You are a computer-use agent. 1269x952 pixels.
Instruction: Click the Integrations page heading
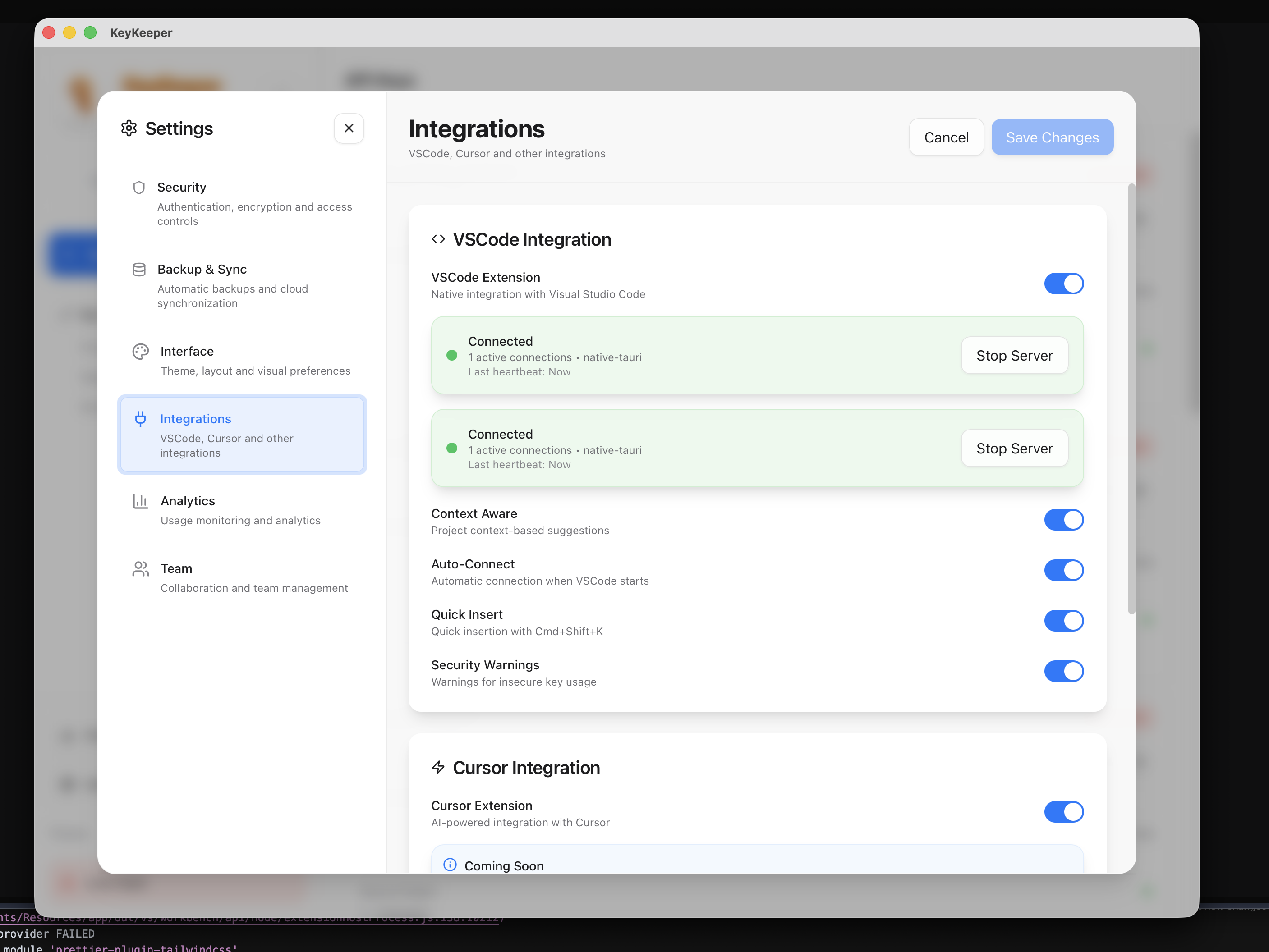(x=477, y=129)
